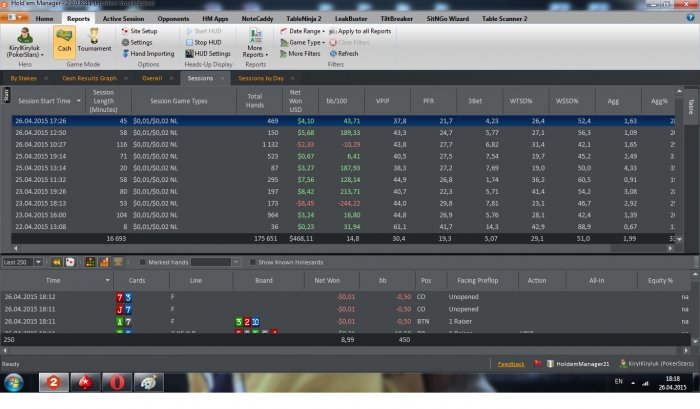Toggle the Marked hands checkbox
This screenshot has width=700, height=409.
pyautogui.click(x=142, y=262)
